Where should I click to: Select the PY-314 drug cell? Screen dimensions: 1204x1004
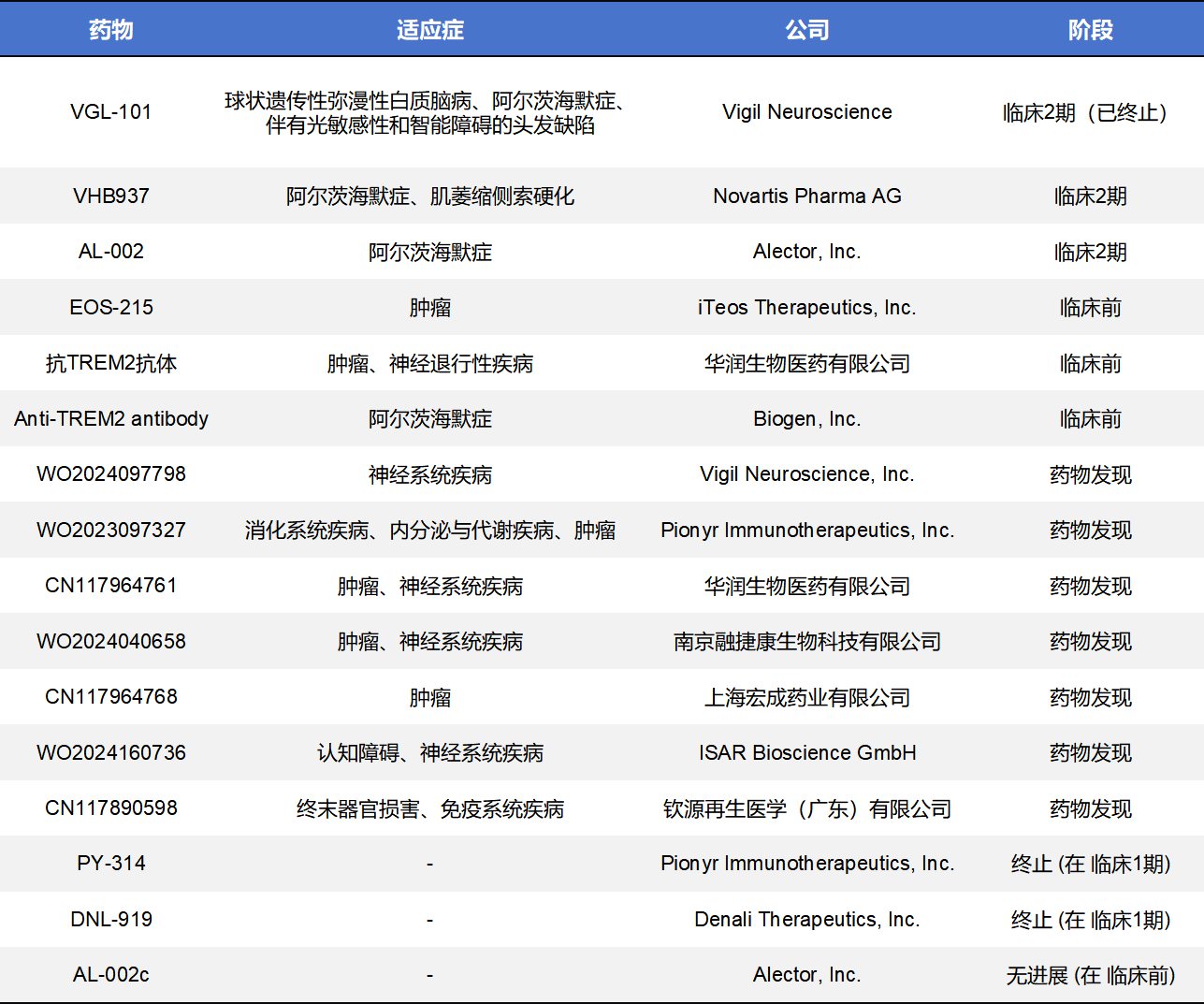pyautogui.click(x=111, y=863)
